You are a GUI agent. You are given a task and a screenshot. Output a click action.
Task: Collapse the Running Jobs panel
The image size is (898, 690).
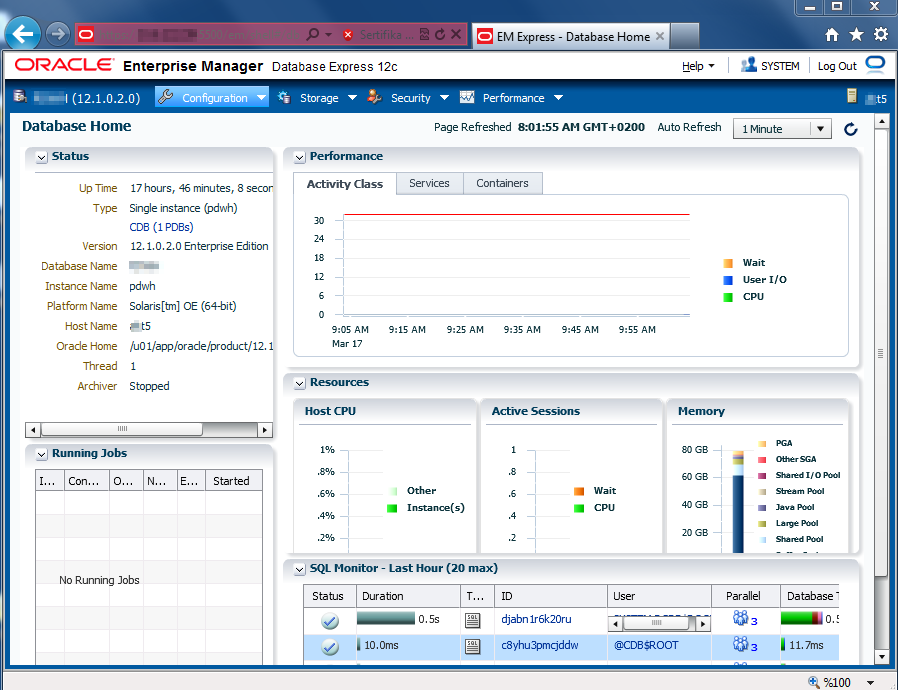point(41,454)
